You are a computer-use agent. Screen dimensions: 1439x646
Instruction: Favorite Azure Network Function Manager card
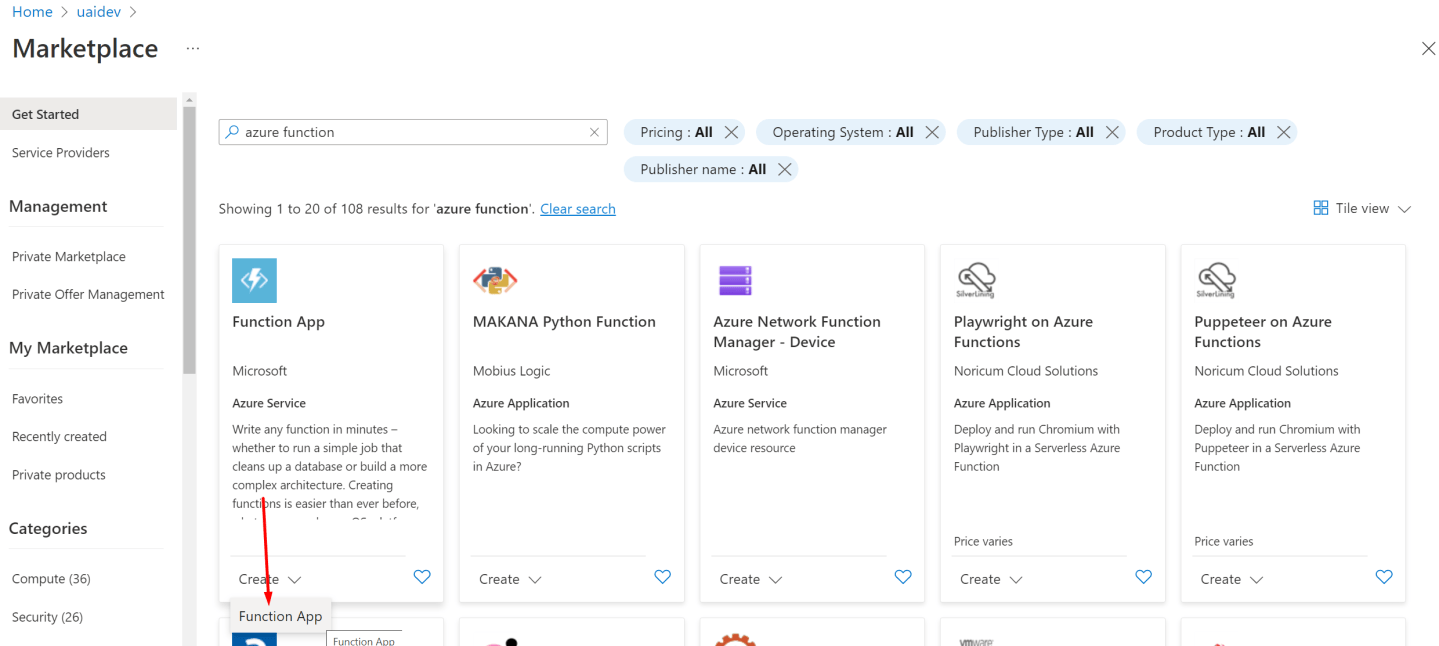point(903,577)
